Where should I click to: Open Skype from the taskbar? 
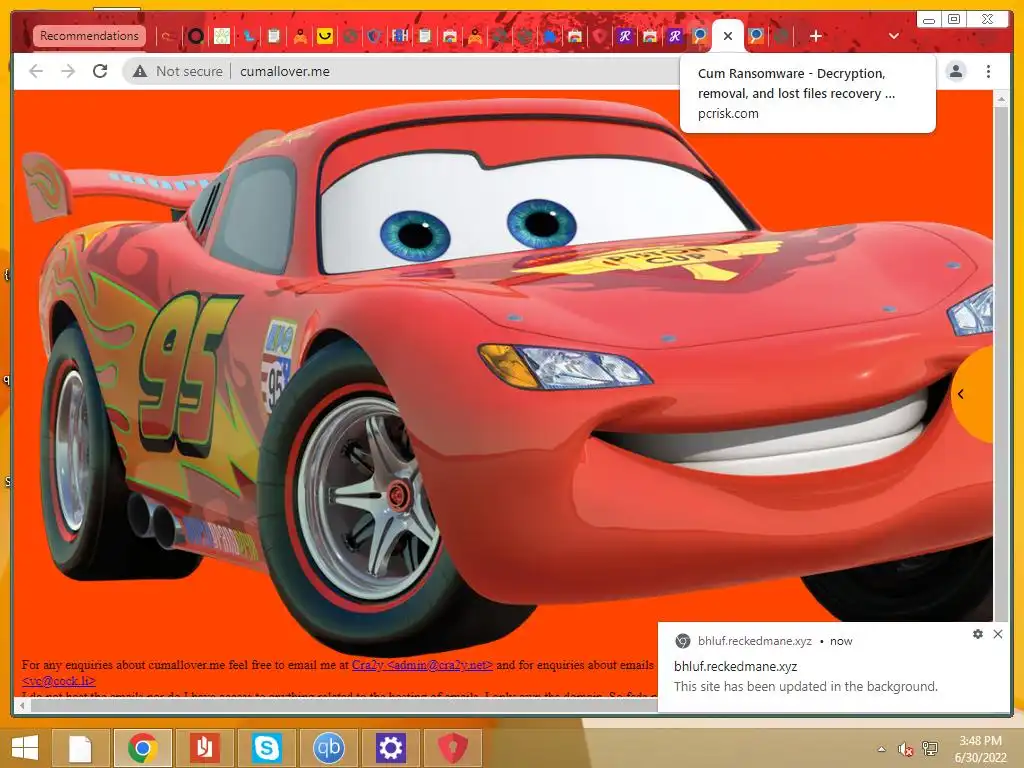pos(266,748)
